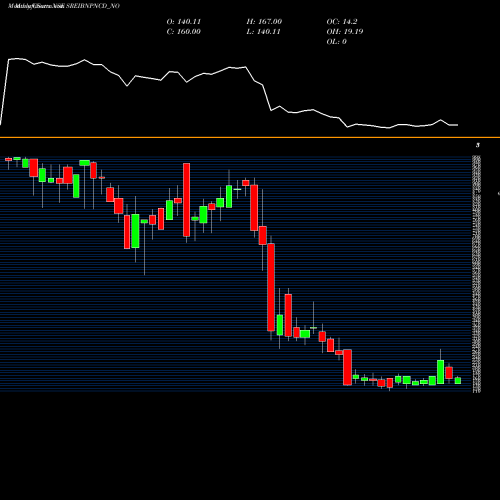Select the high value H: 167.00
The image size is (500, 500).
tap(264, 22)
